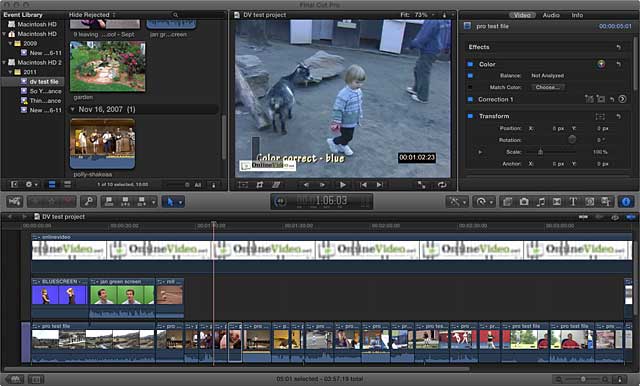Collapse the 2009 folder

[x=11, y=43]
